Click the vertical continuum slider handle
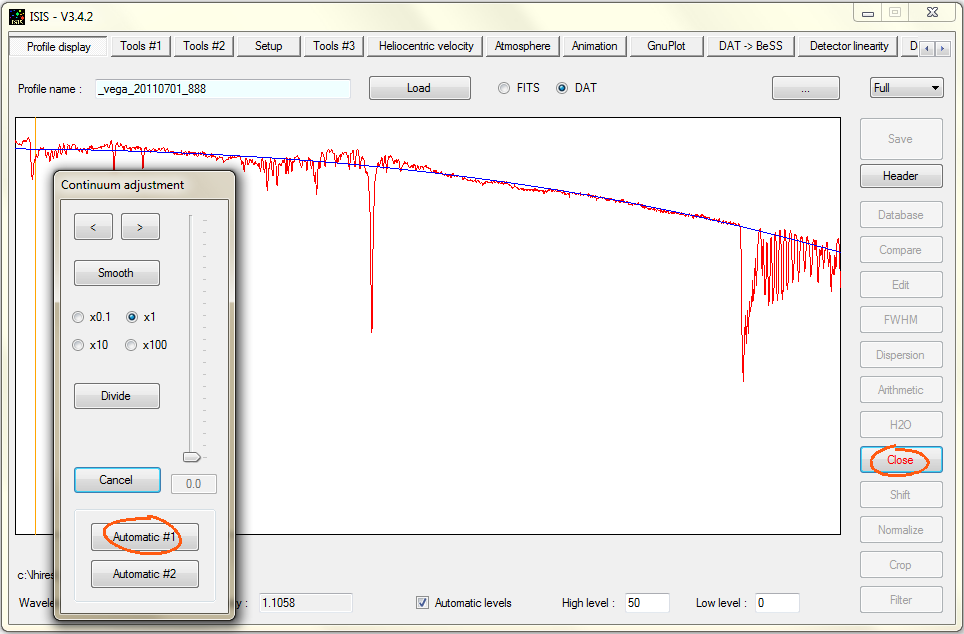This screenshot has height=634, width=964. pyautogui.click(x=191, y=457)
